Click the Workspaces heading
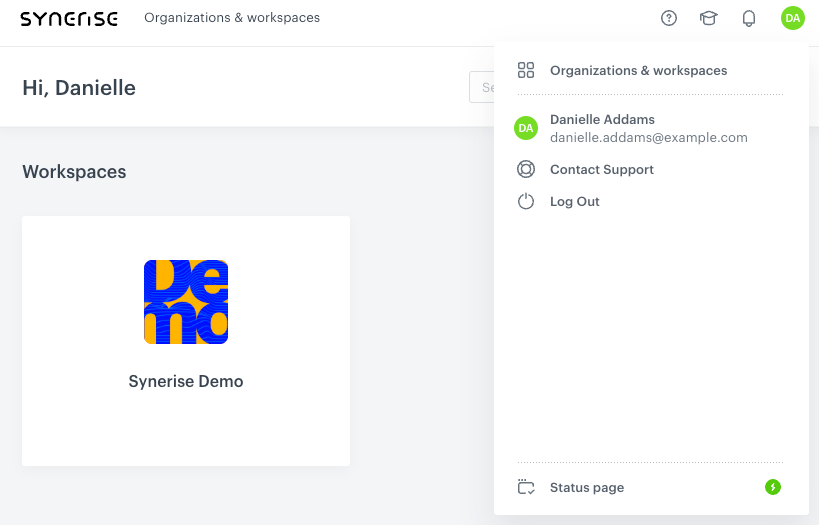 pos(74,172)
